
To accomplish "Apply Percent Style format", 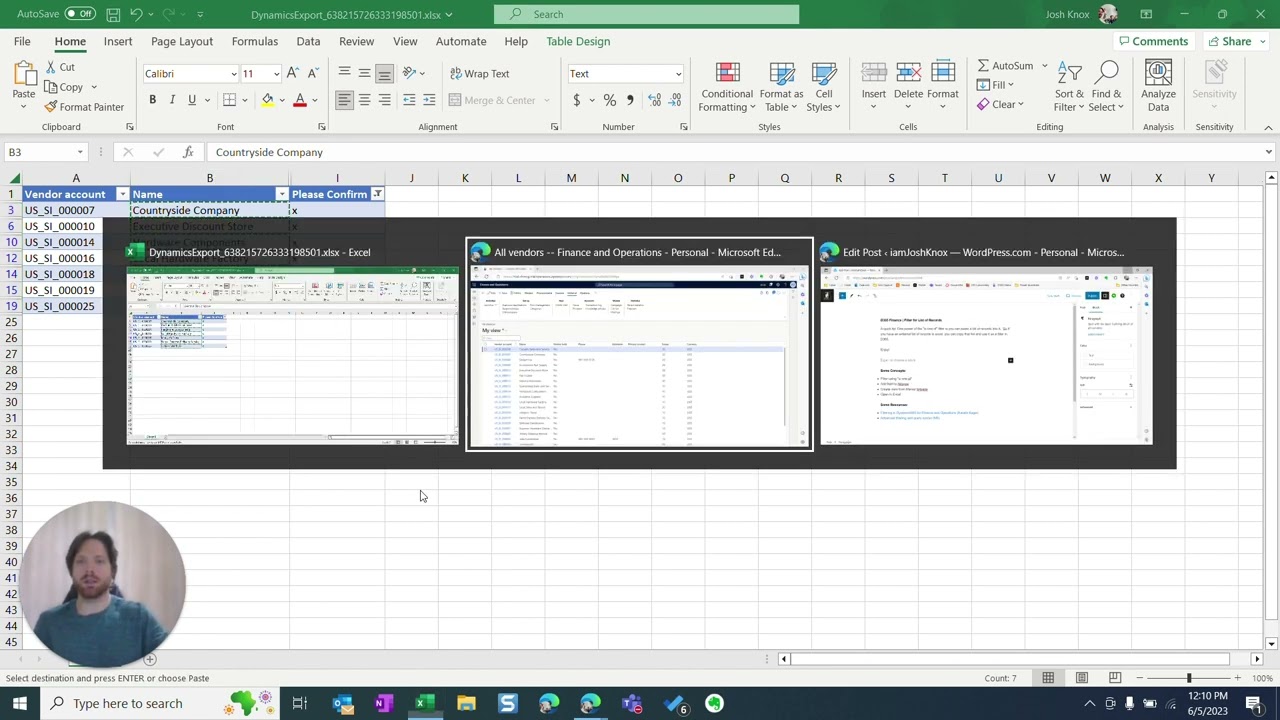I will pos(609,100).
